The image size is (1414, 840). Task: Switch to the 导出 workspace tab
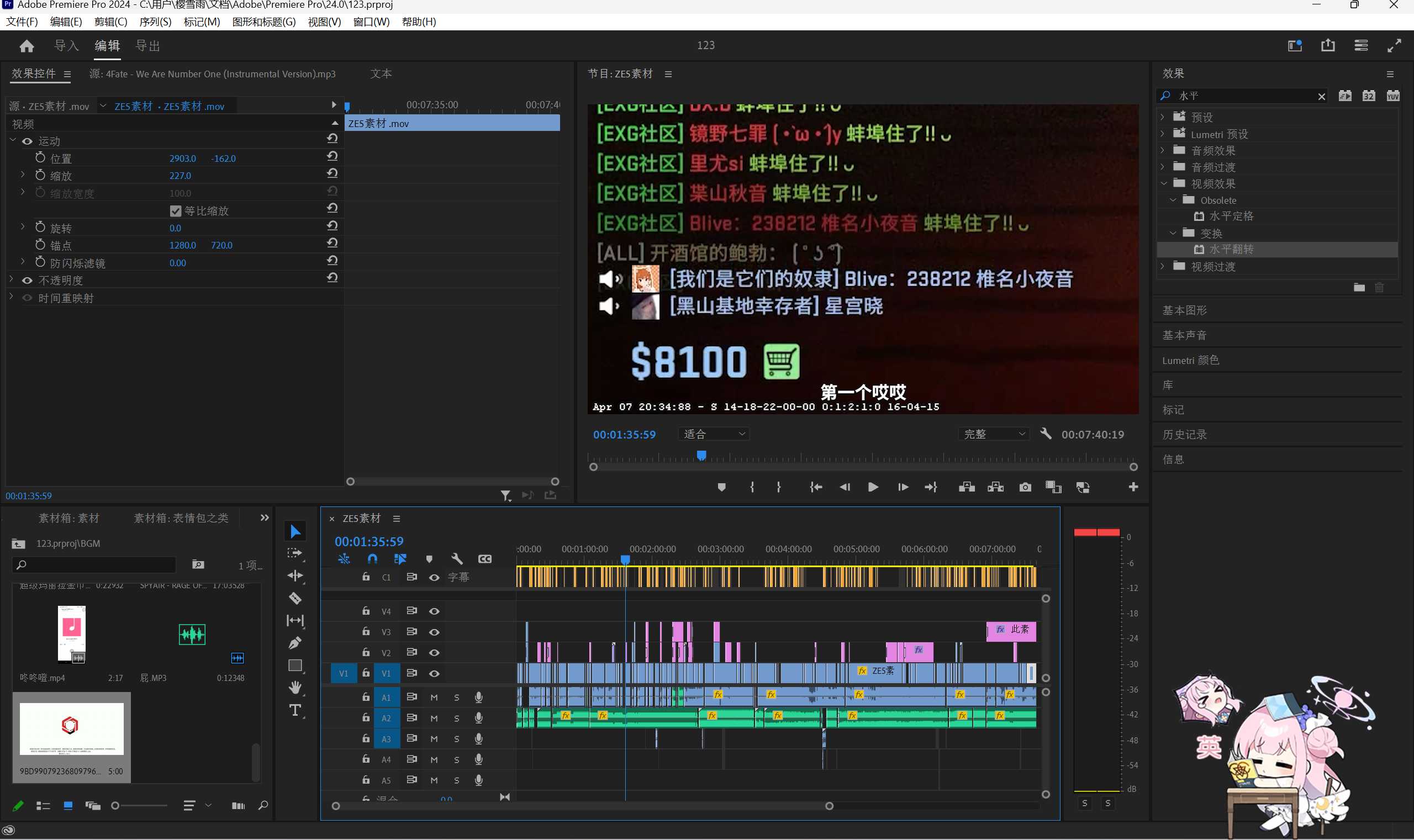pyautogui.click(x=147, y=46)
